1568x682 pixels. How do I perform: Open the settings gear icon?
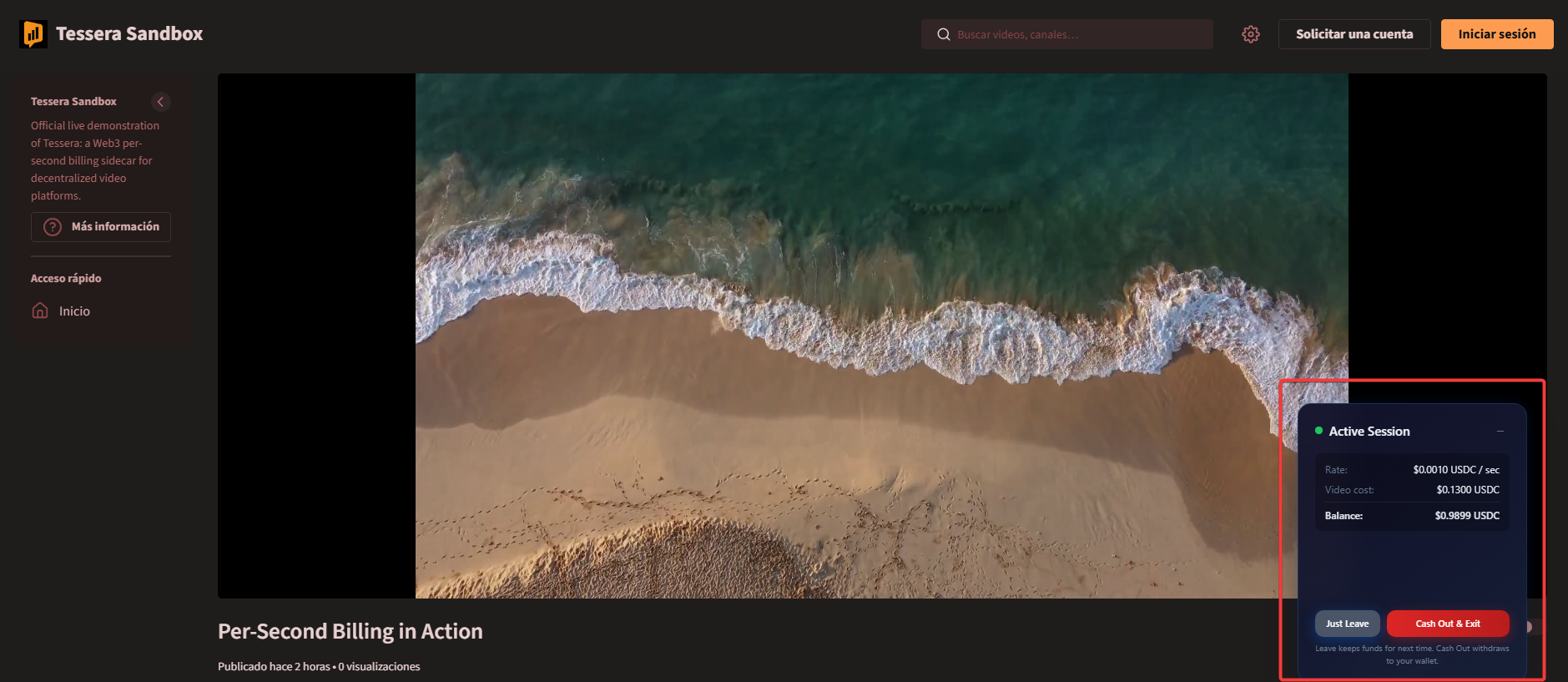pos(1250,34)
